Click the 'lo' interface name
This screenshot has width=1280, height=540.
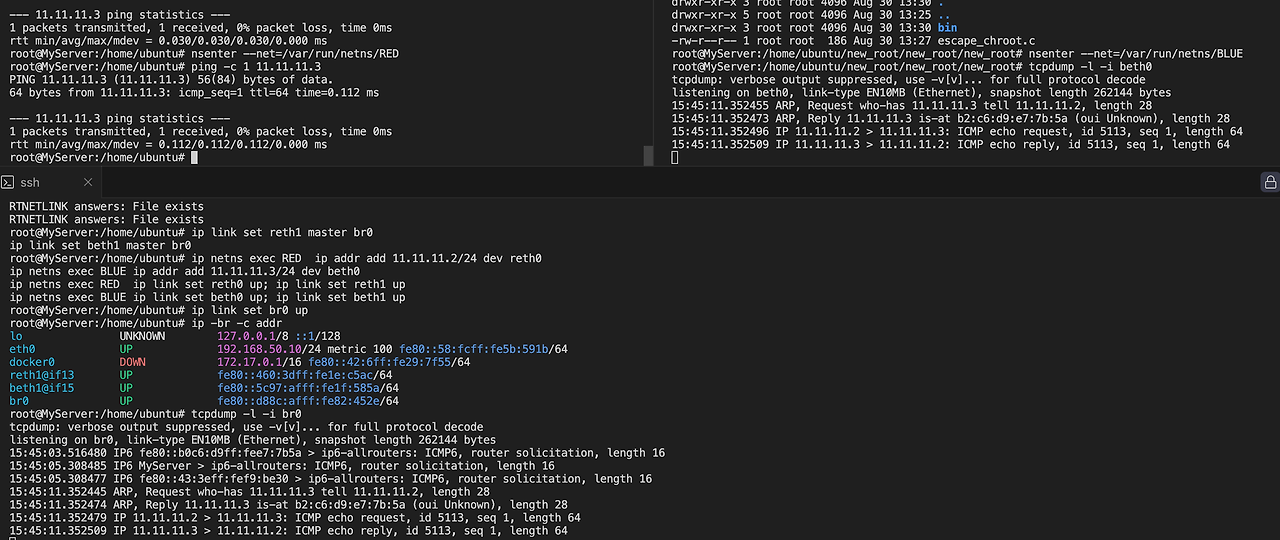(16, 335)
